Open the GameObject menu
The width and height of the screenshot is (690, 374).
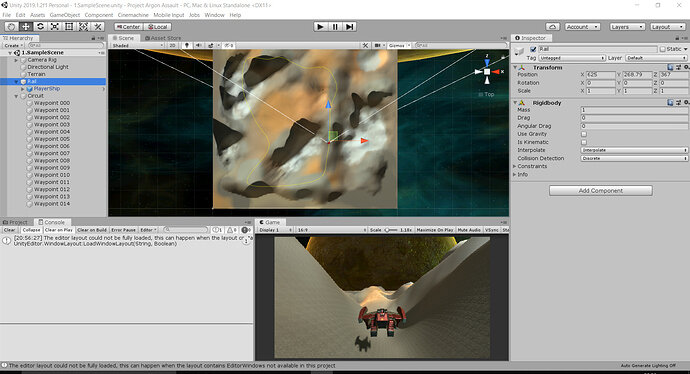[65, 15]
